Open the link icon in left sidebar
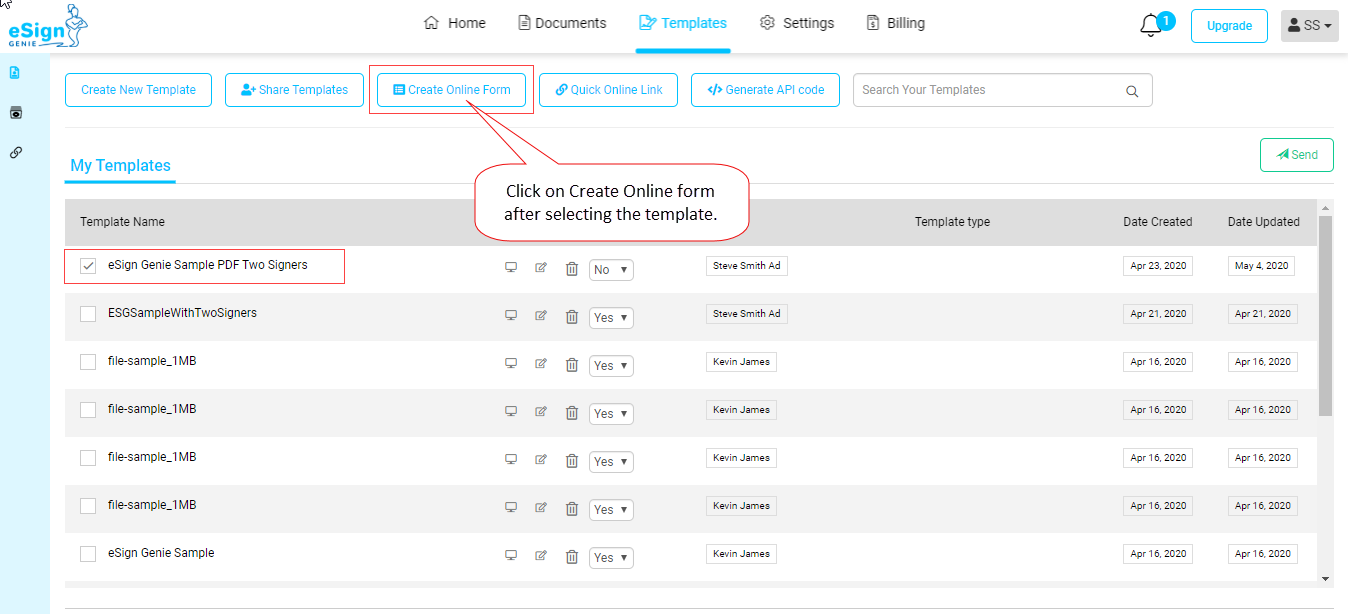Image resolution: width=1348 pixels, height=614 pixels. pyautogui.click(x=15, y=153)
